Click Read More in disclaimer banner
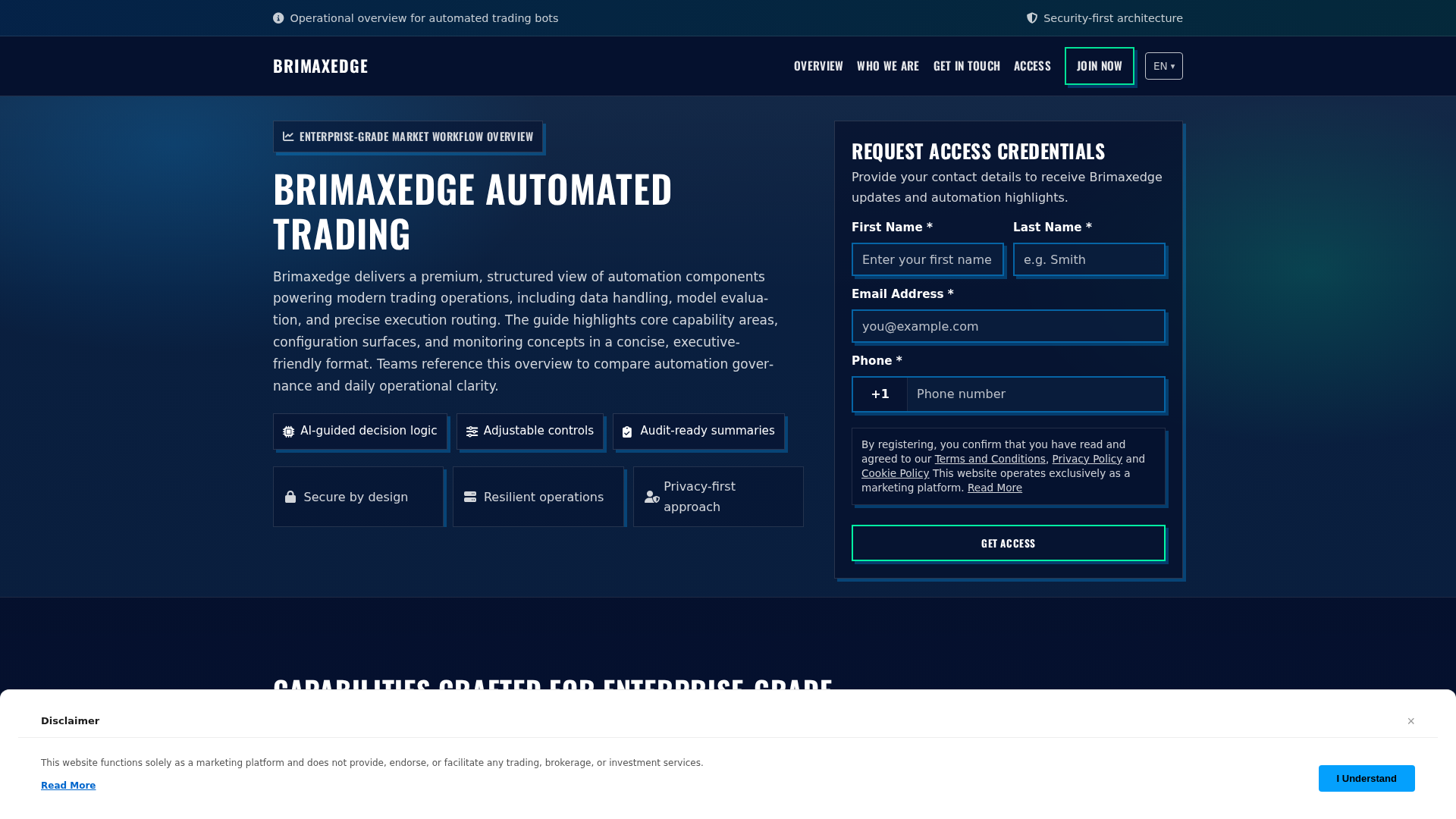This screenshot has width=1456, height=819. [68, 786]
